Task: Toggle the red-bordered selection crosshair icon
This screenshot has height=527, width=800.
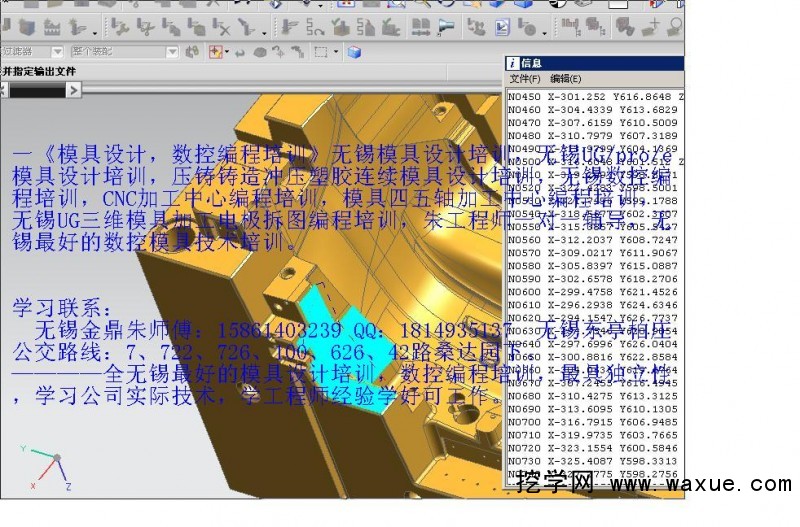Action: [216, 52]
